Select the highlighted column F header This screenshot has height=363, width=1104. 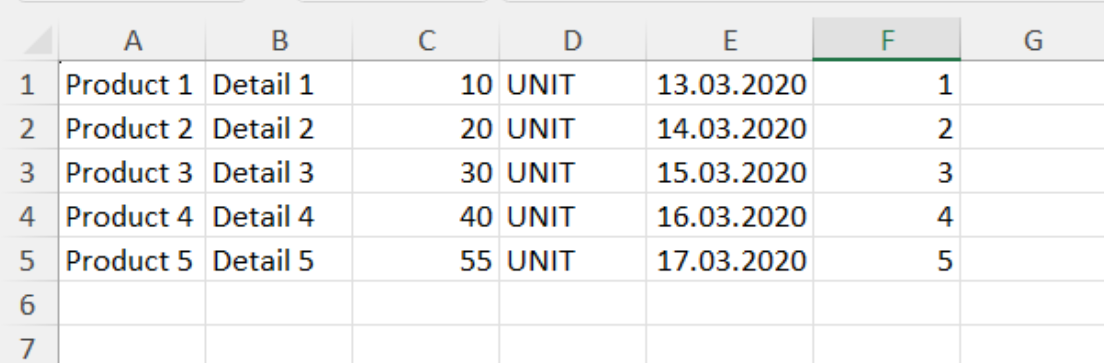886,41
